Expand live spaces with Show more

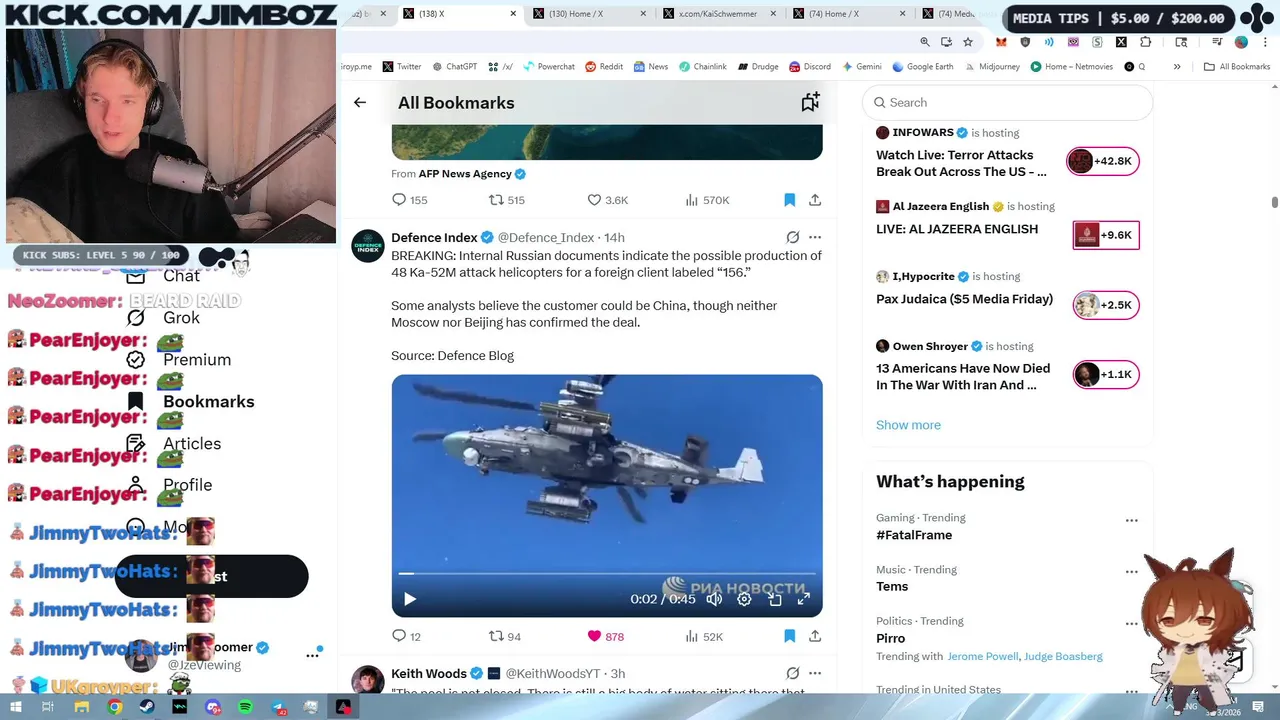tap(908, 425)
